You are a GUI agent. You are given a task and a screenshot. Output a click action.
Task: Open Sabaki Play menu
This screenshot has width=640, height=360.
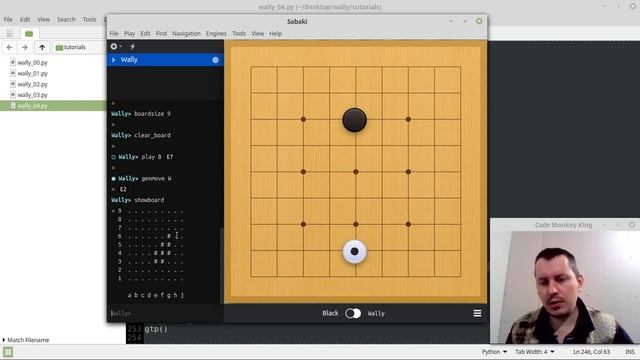tap(129, 33)
